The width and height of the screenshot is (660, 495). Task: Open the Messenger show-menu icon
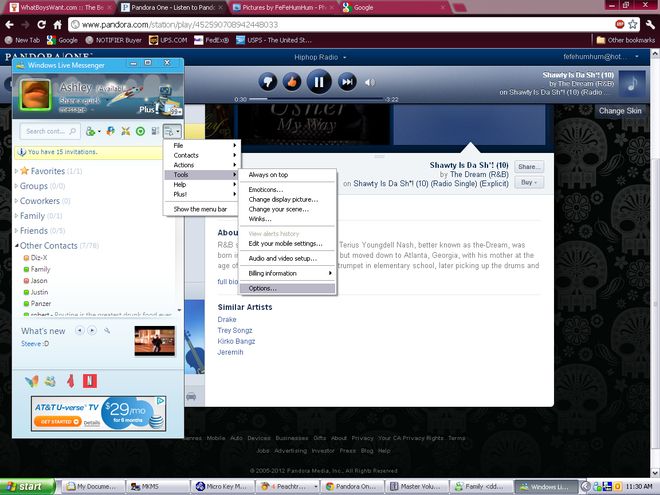pos(172,131)
